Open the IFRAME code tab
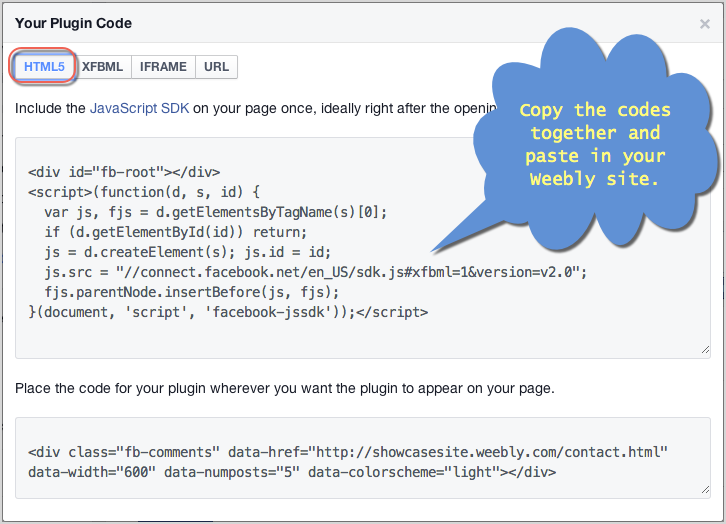This screenshot has width=726, height=524. click(163, 67)
